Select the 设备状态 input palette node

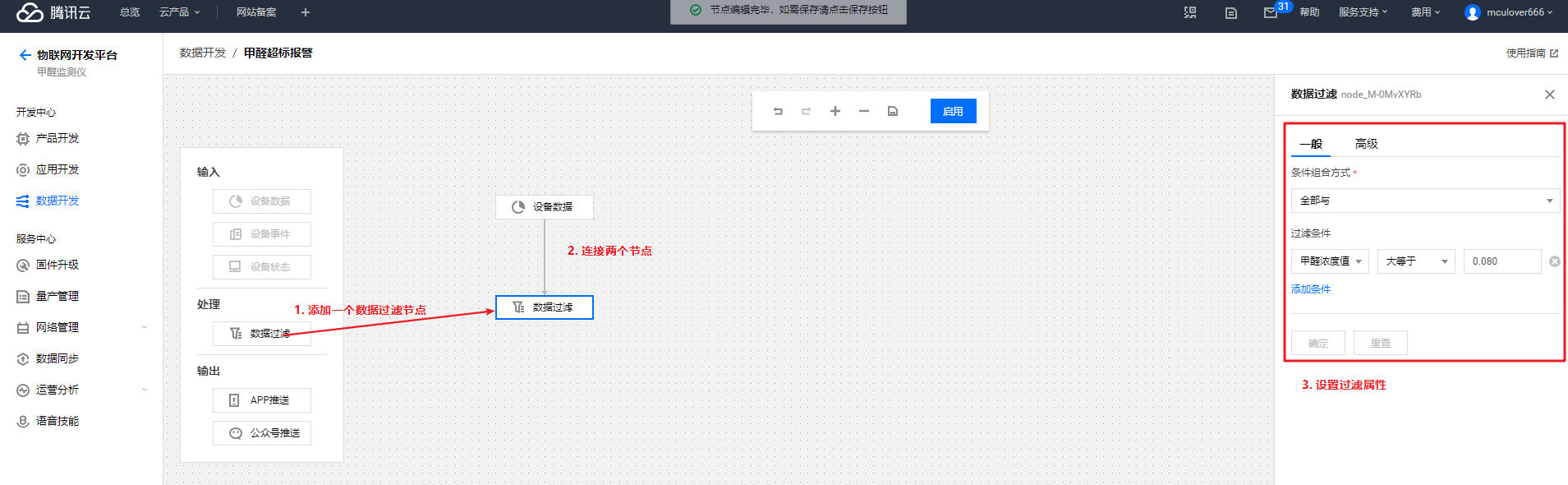tap(262, 267)
